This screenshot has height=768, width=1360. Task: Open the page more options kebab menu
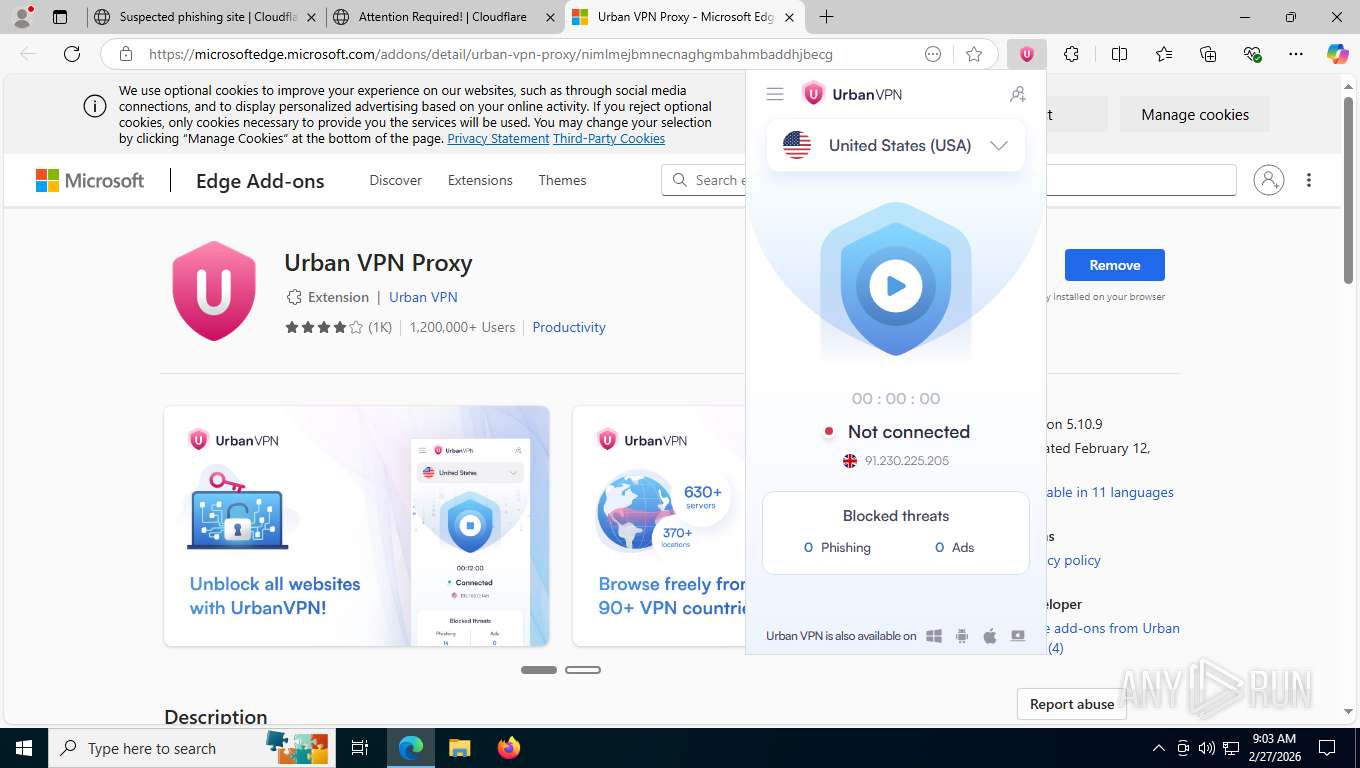pos(1309,180)
